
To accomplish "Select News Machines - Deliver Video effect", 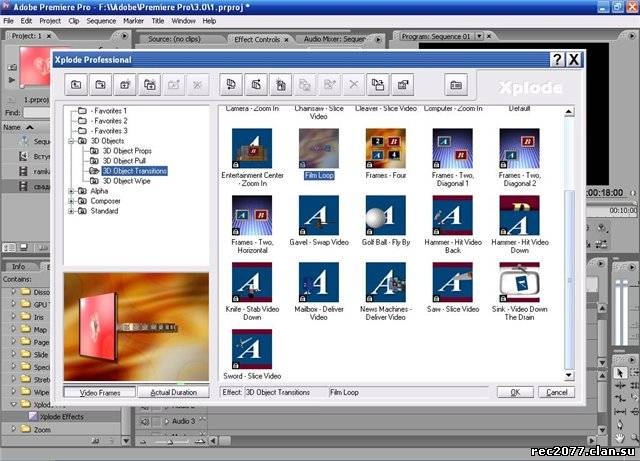I will [x=386, y=282].
